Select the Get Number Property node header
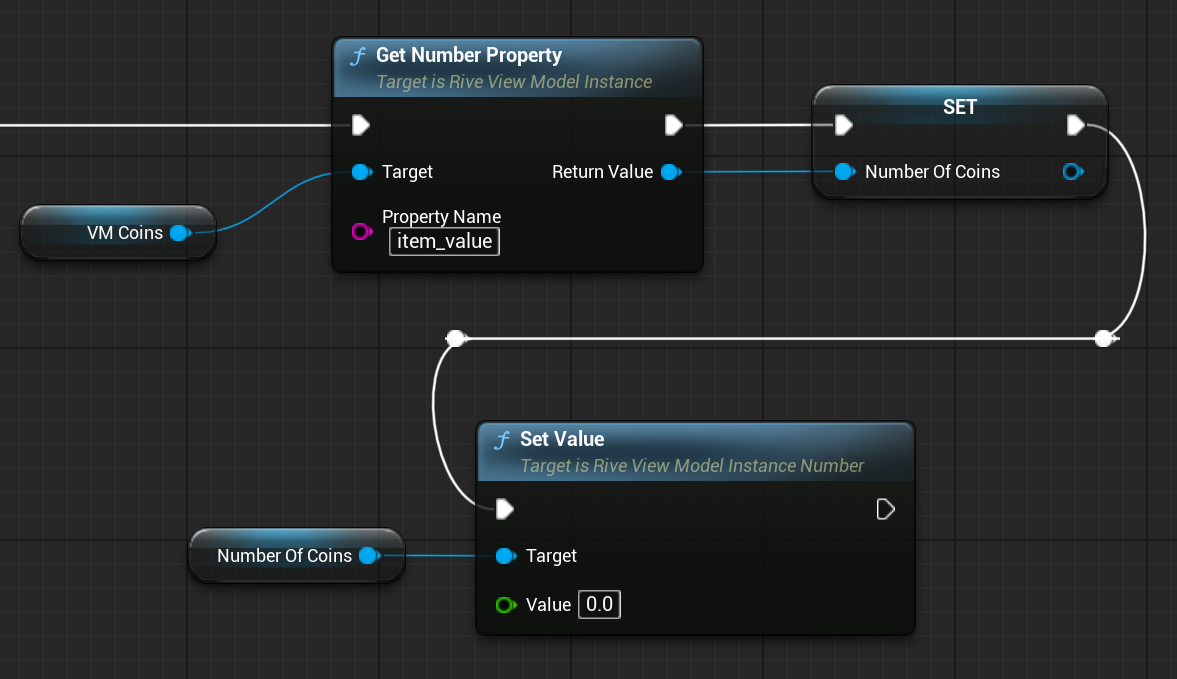This screenshot has height=679, width=1177. [x=470, y=56]
